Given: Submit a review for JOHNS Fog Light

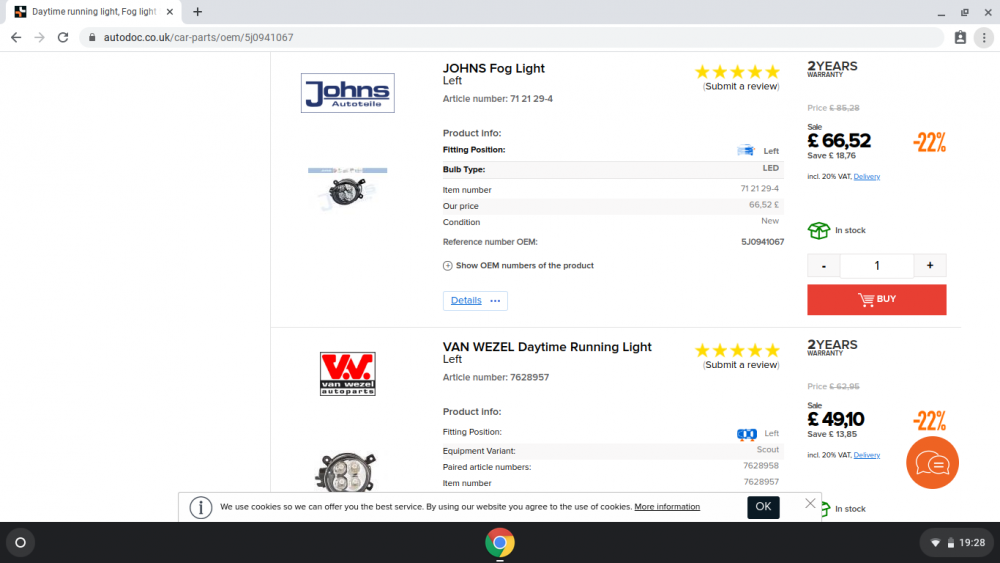Looking at the screenshot, I should coord(741,86).
